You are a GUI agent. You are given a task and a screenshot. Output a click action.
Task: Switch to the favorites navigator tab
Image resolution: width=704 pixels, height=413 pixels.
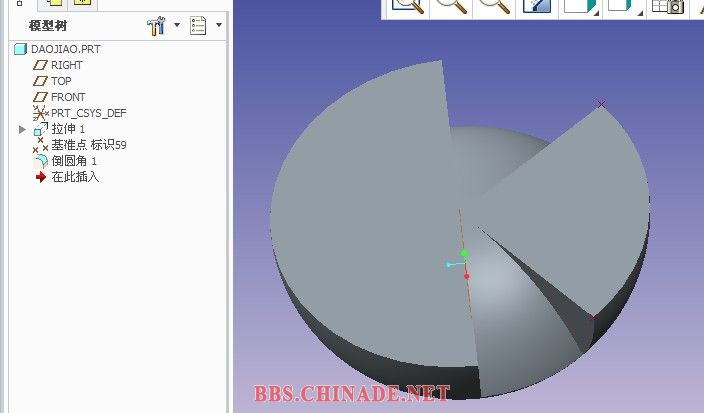82,4
